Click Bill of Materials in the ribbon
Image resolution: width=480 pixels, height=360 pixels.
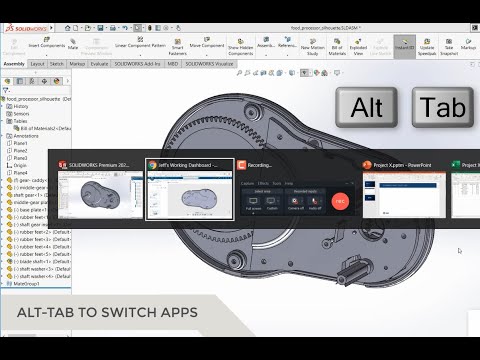tap(337, 47)
